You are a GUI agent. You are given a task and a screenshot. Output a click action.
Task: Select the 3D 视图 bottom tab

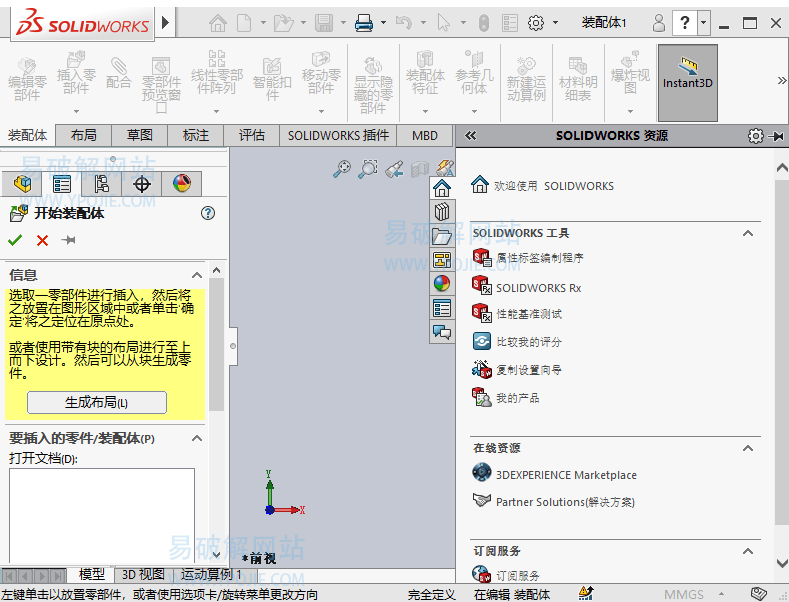tap(143, 574)
